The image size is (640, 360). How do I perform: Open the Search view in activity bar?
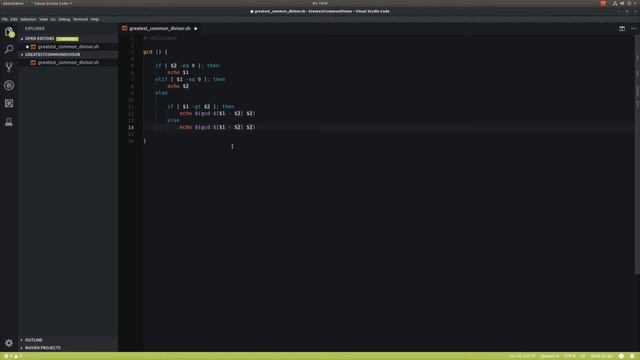9,49
